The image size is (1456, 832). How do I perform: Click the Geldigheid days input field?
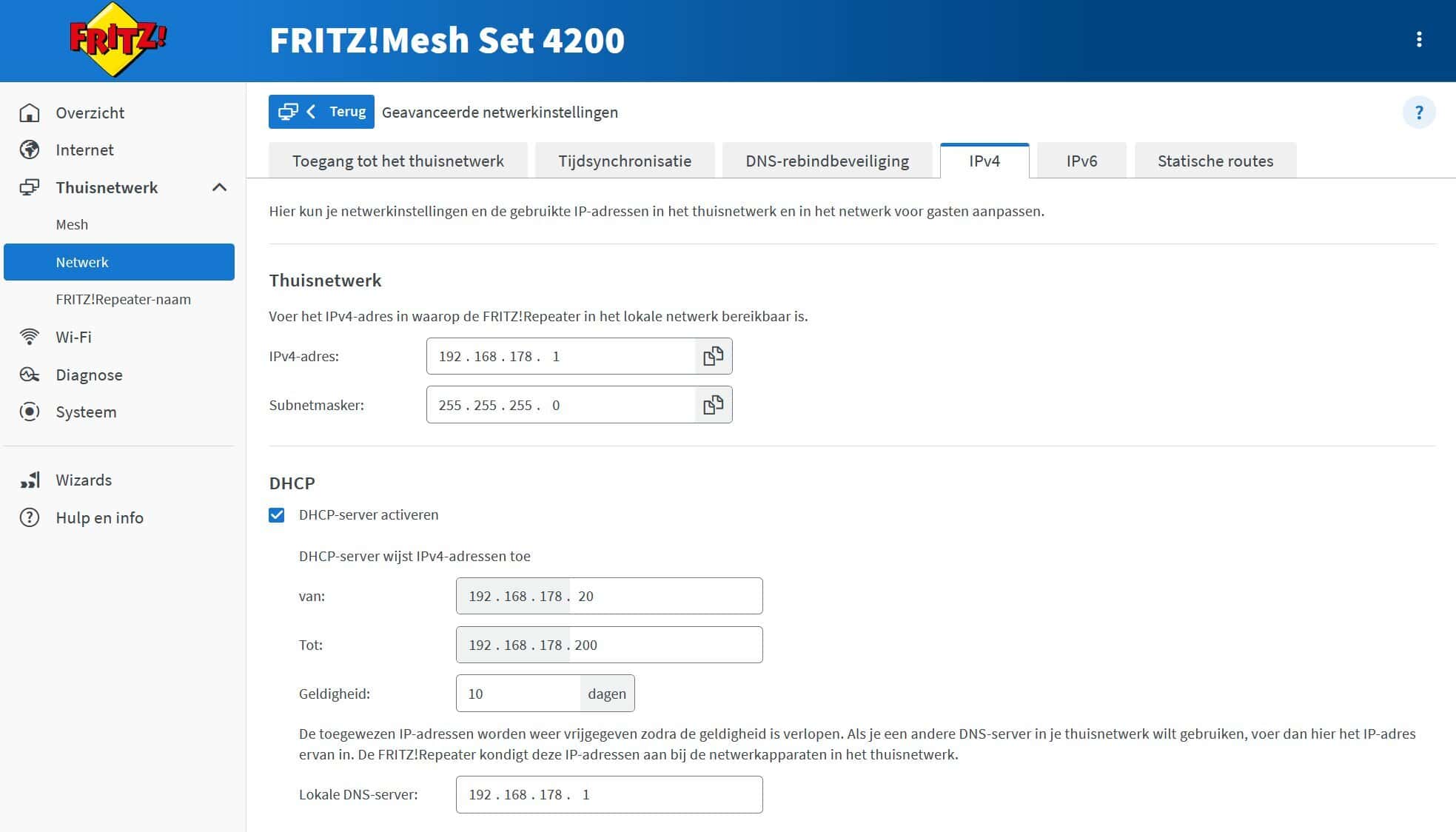coord(517,694)
